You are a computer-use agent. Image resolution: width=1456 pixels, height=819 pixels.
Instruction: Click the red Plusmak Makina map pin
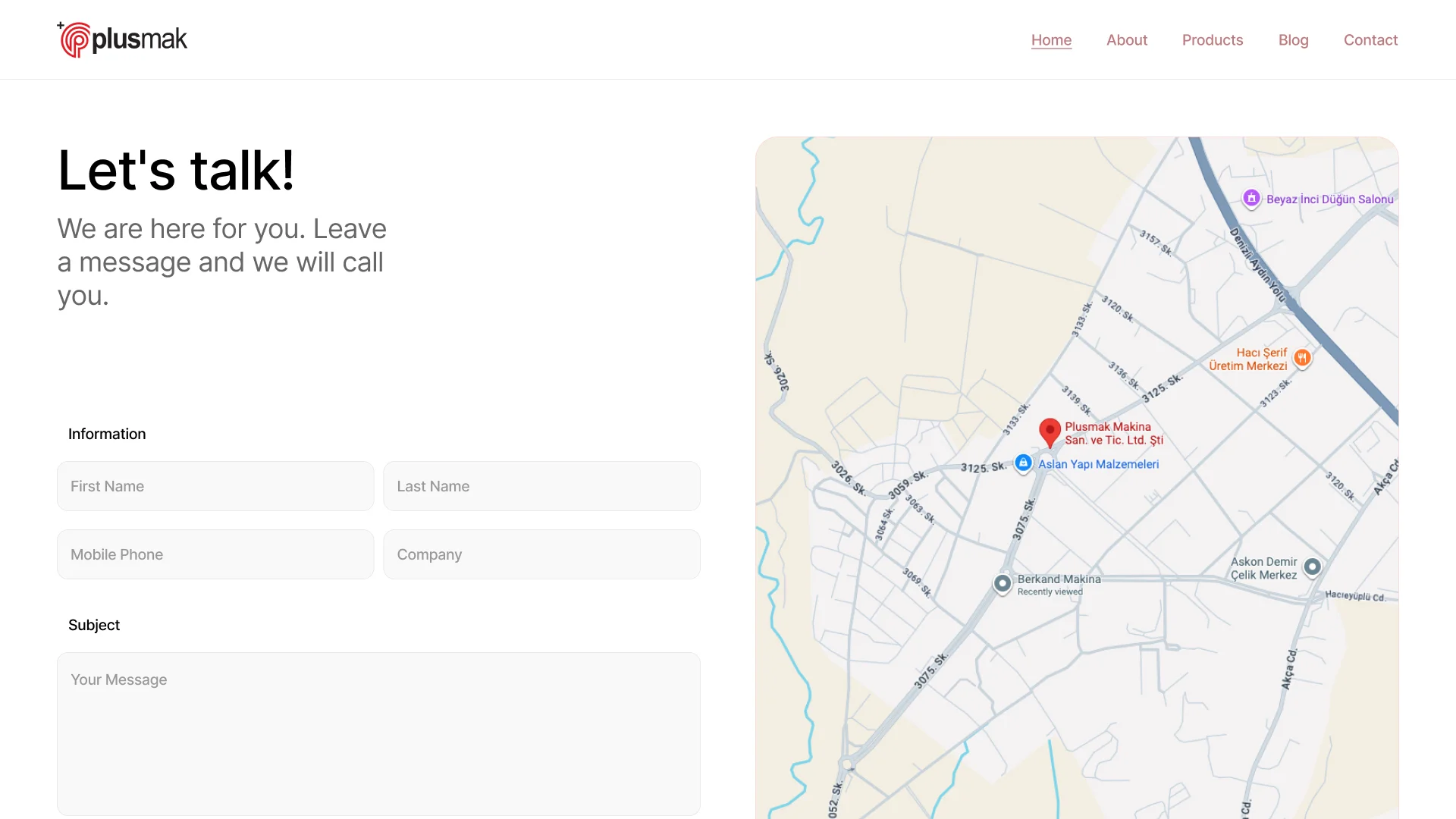[x=1050, y=432]
